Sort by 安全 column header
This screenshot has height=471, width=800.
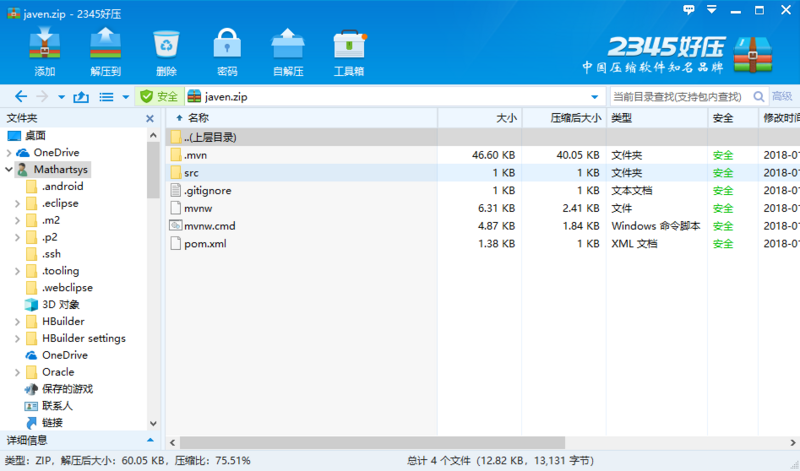pos(733,118)
